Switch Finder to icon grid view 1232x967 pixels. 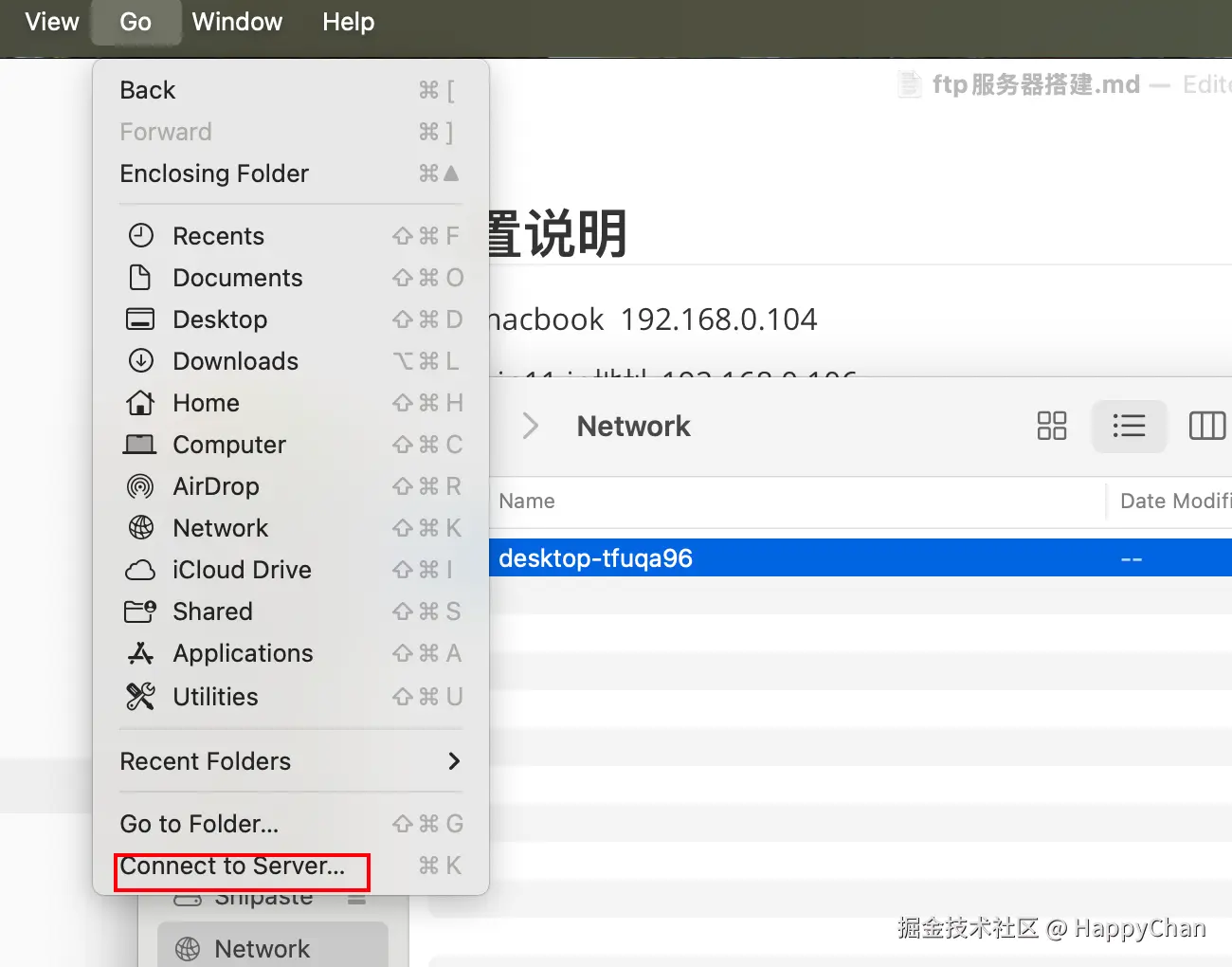1052,426
